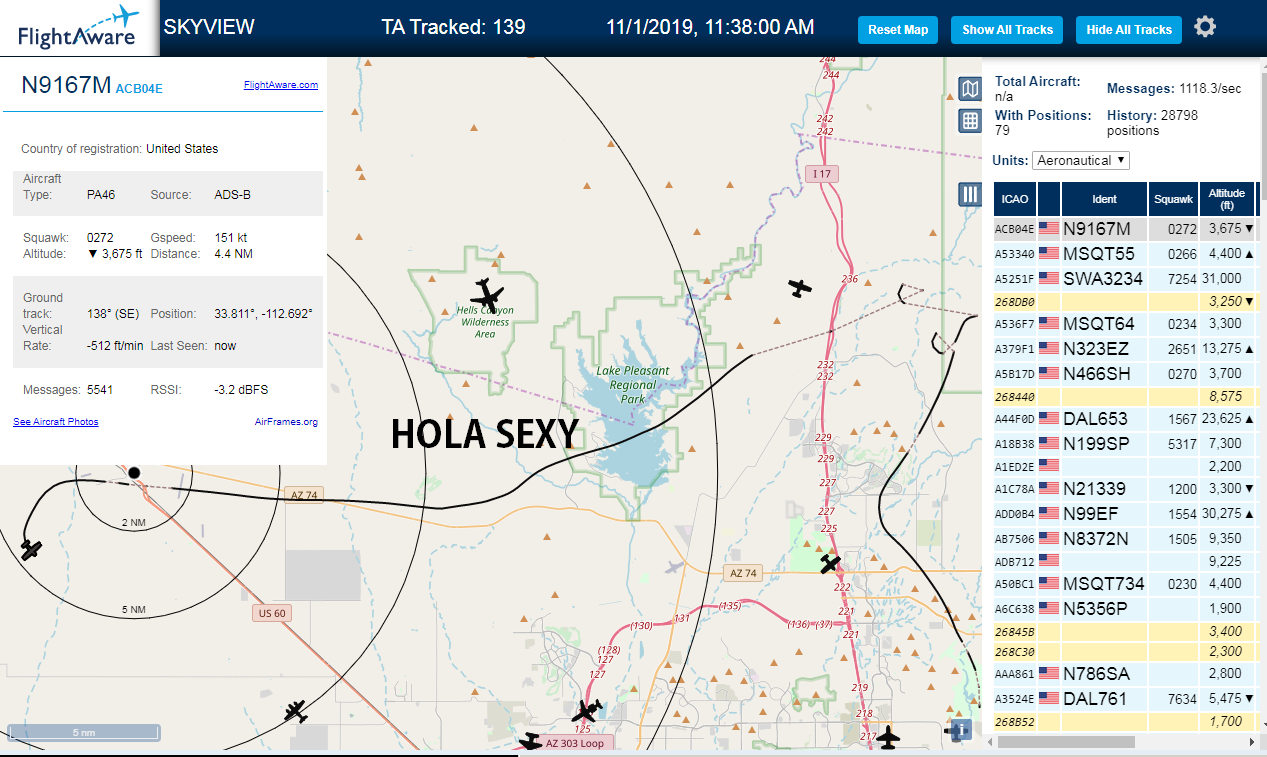Sort table by Squawk column header
The width and height of the screenshot is (1267, 757).
click(1173, 199)
